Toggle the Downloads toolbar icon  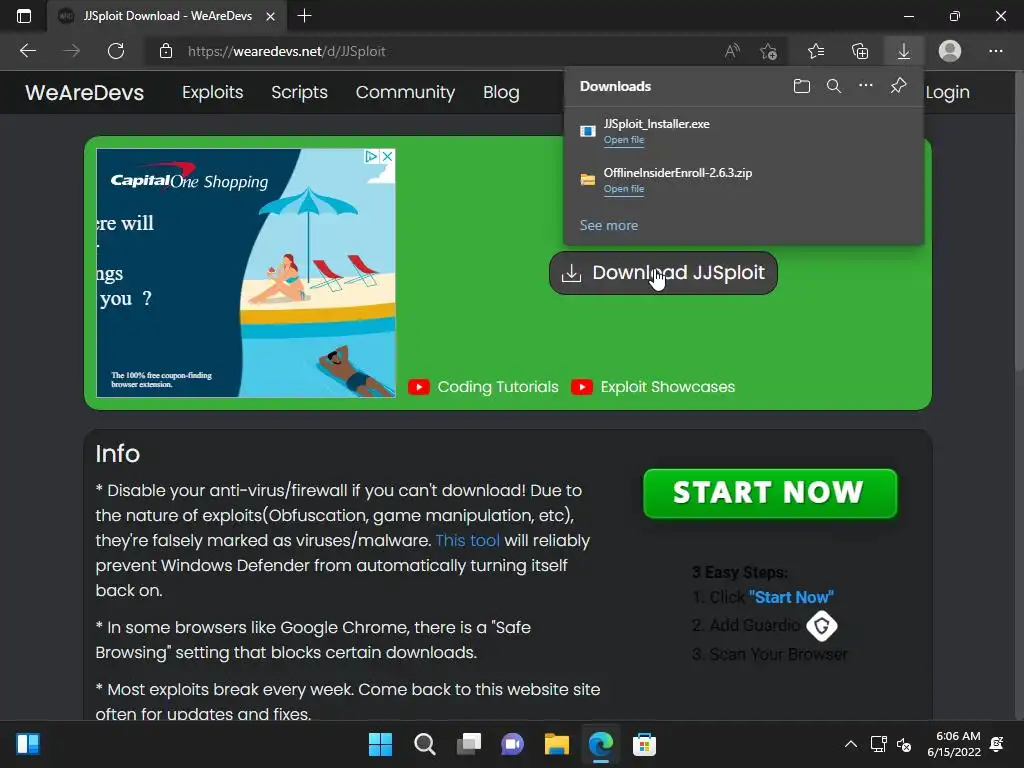pos(904,51)
